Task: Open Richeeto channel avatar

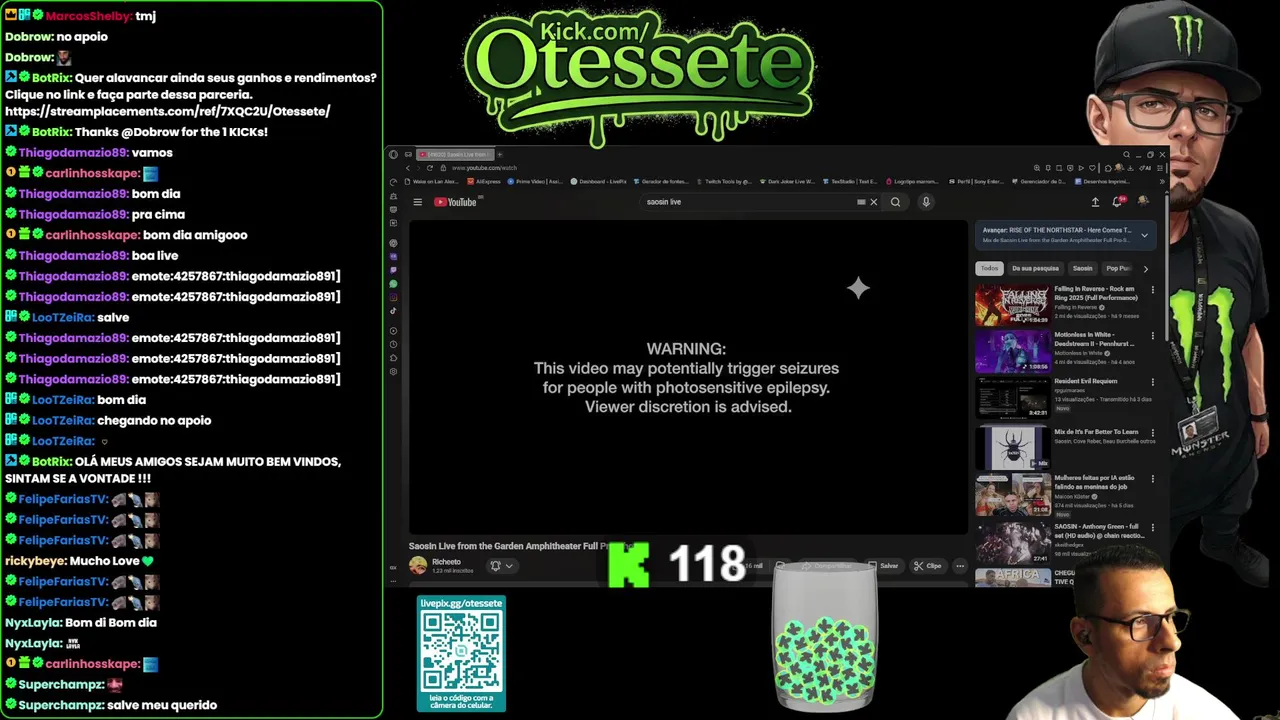Action: point(418,565)
